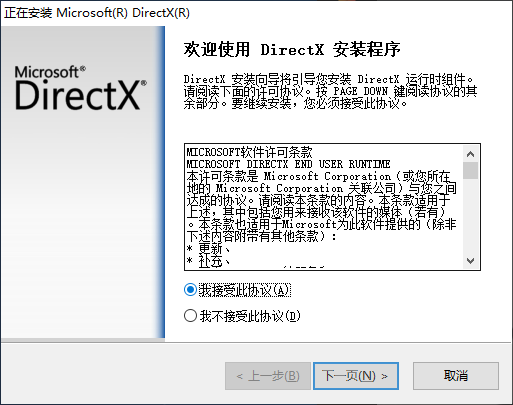Click the greyed-out 上一步(B) back button
The width and height of the screenshot is (513, 405).
[x=268, y=376]
